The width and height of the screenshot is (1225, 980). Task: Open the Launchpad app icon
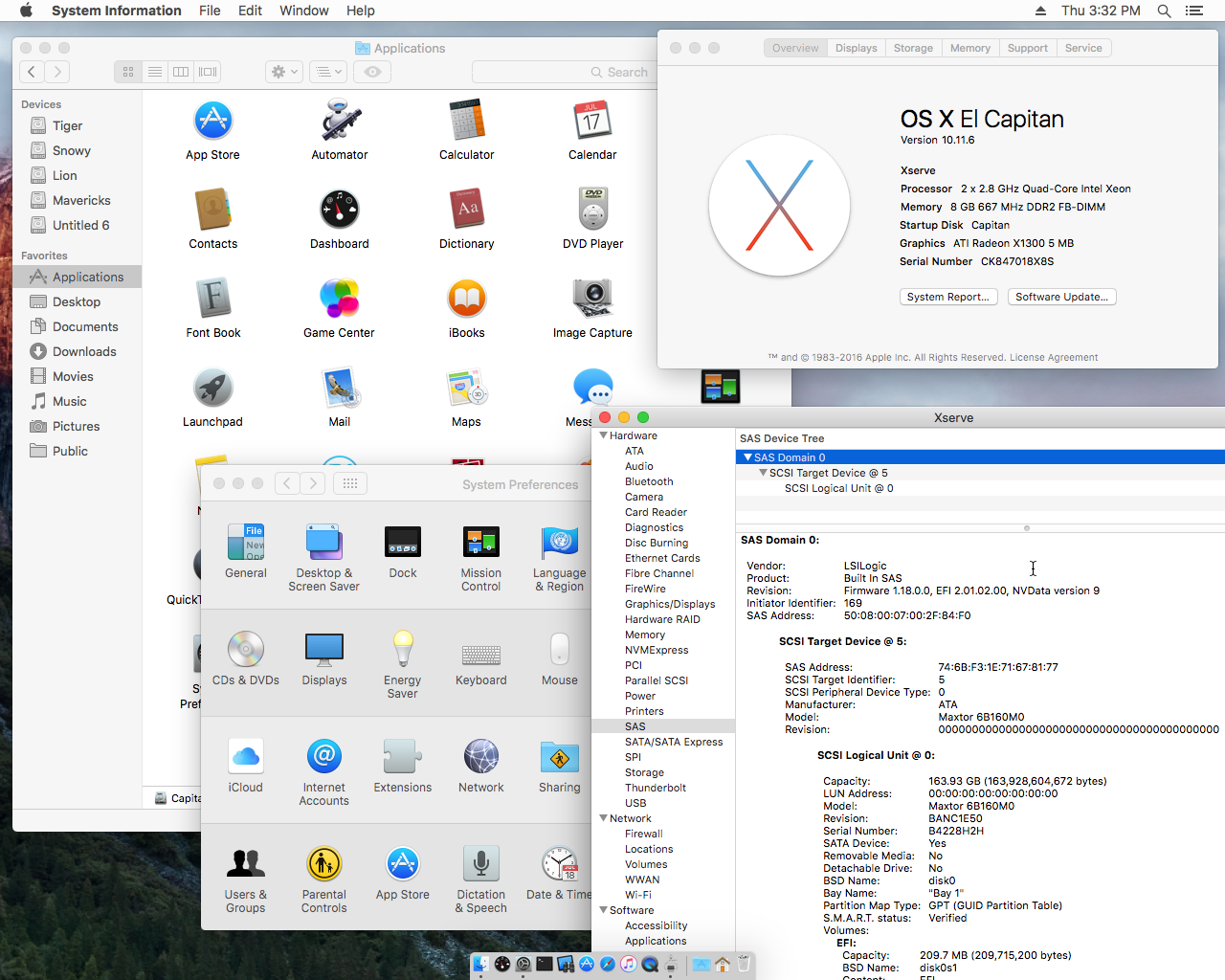pyautogui.click(x=212, y=388)
